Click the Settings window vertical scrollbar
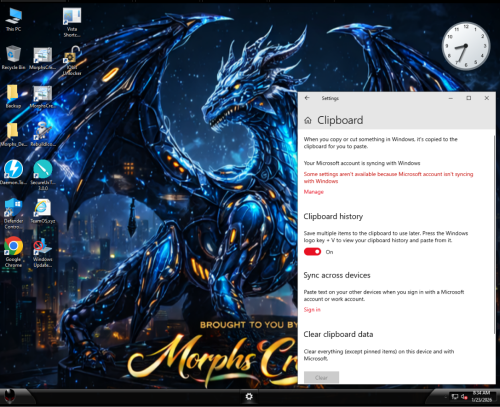This screenshot has height=407, width=500. [495, 233]
